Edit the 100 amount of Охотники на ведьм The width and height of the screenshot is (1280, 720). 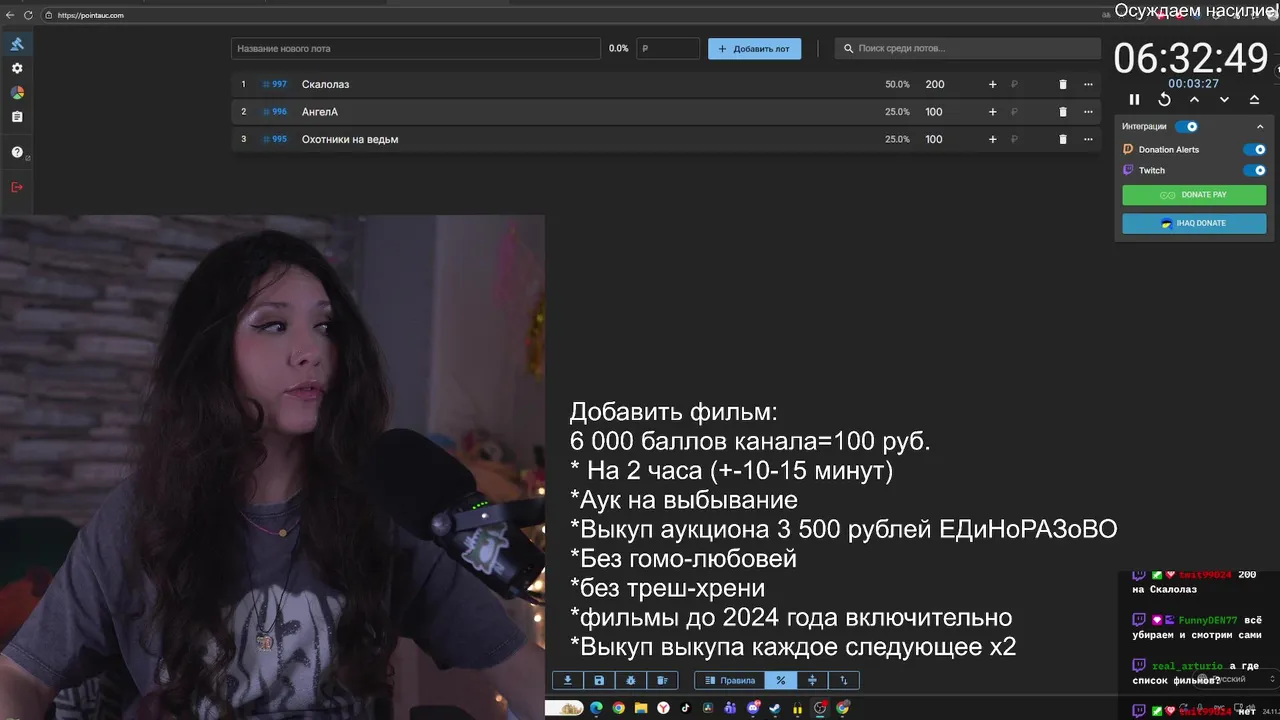click(934, 139)
